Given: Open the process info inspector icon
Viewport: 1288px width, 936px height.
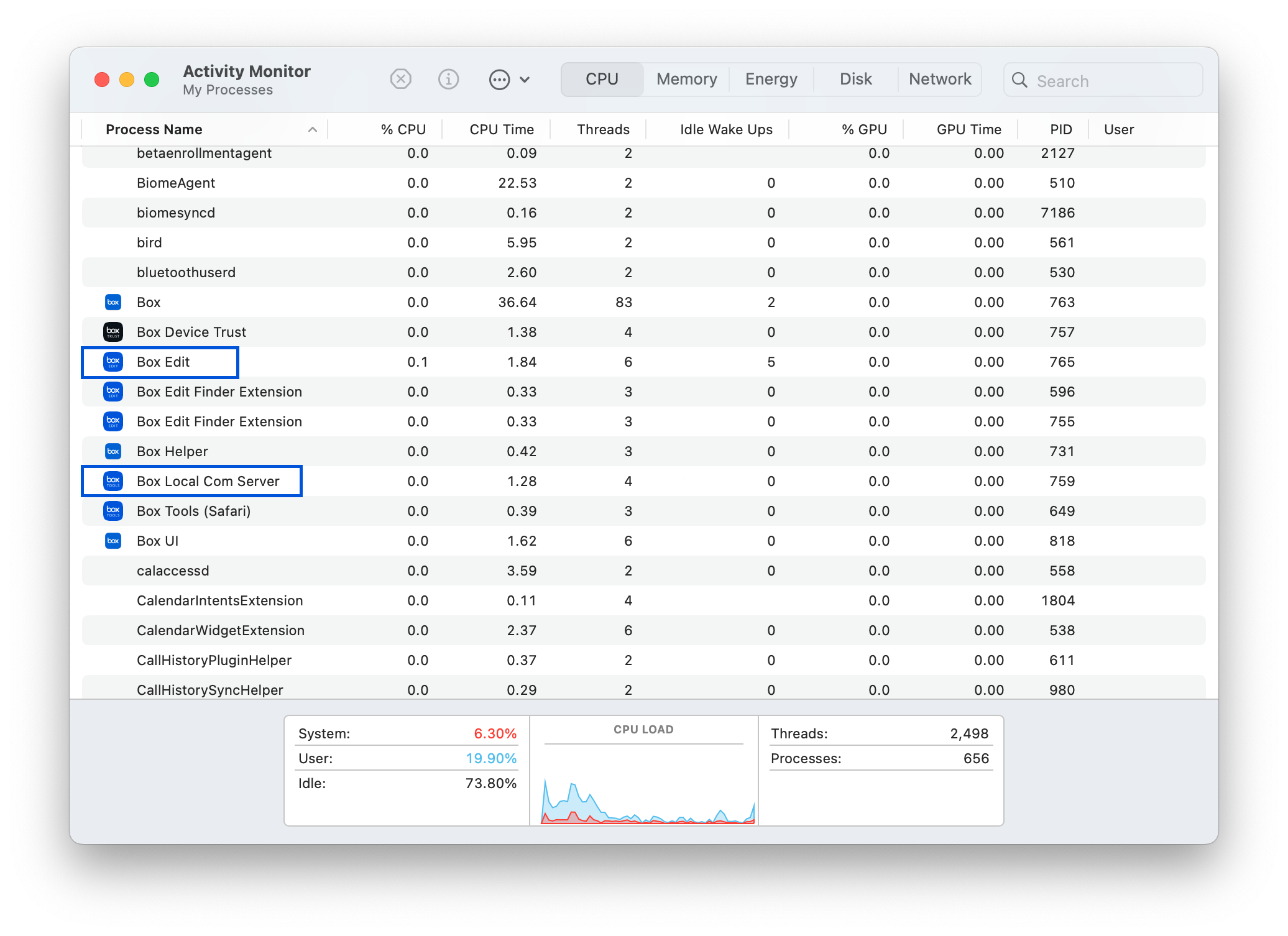Looking at the screenshot, I should tap(448, 80).
